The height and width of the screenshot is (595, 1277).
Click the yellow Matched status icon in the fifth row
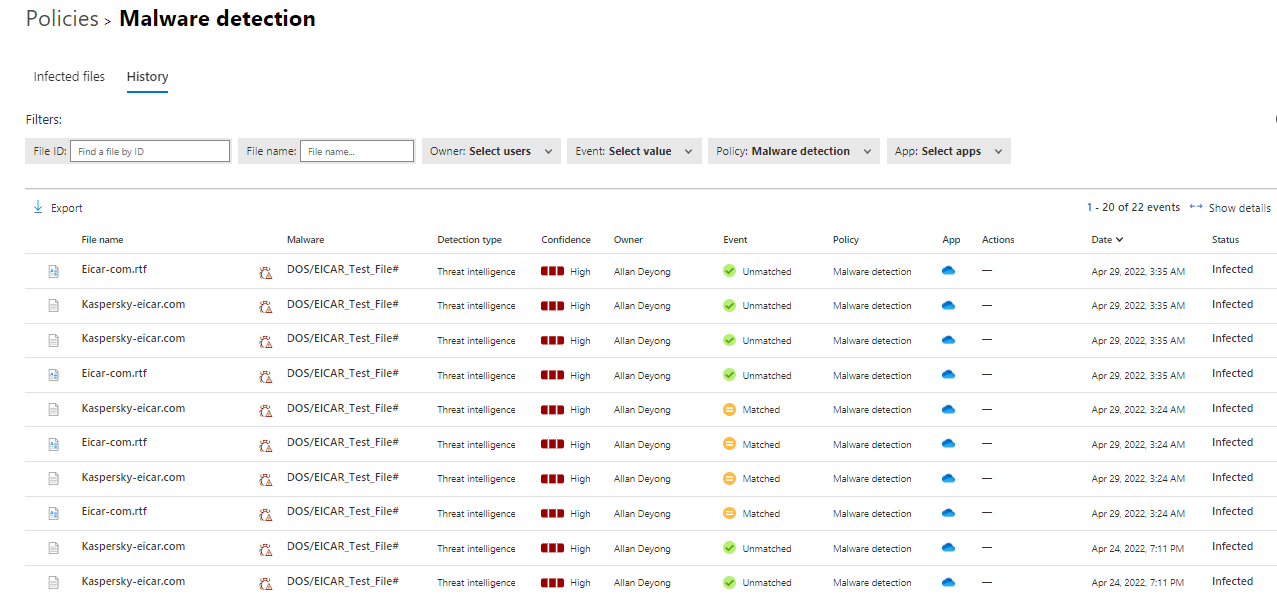click(x=729, y=408)
